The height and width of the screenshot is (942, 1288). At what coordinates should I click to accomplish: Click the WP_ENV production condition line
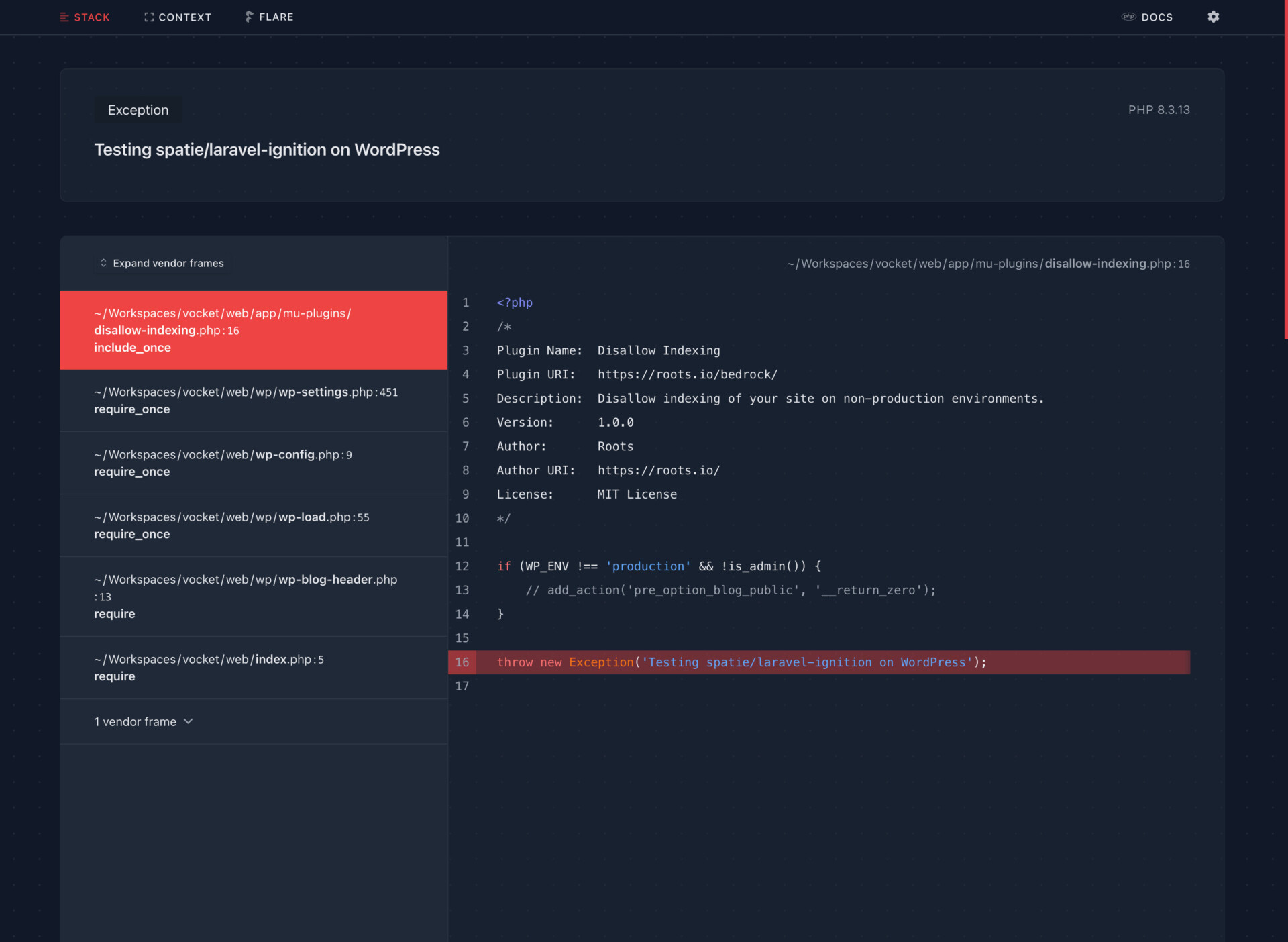[x=659, y=566]
